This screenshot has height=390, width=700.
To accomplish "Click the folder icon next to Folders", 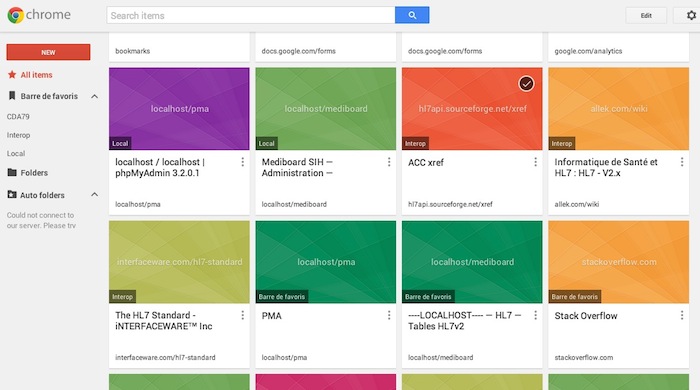I will (12, 172).
